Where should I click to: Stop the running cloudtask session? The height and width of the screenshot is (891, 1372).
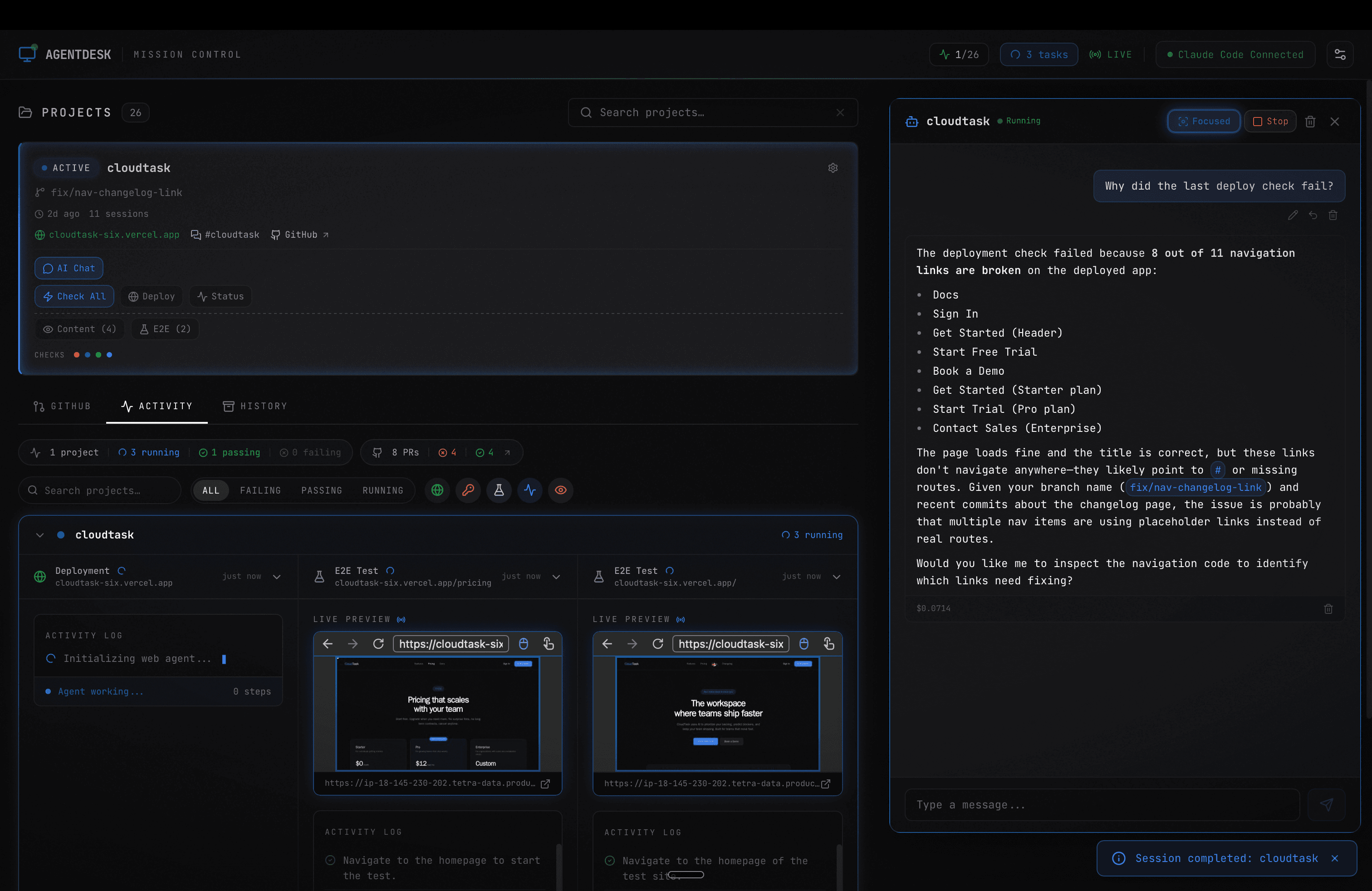coord(1270,122)
